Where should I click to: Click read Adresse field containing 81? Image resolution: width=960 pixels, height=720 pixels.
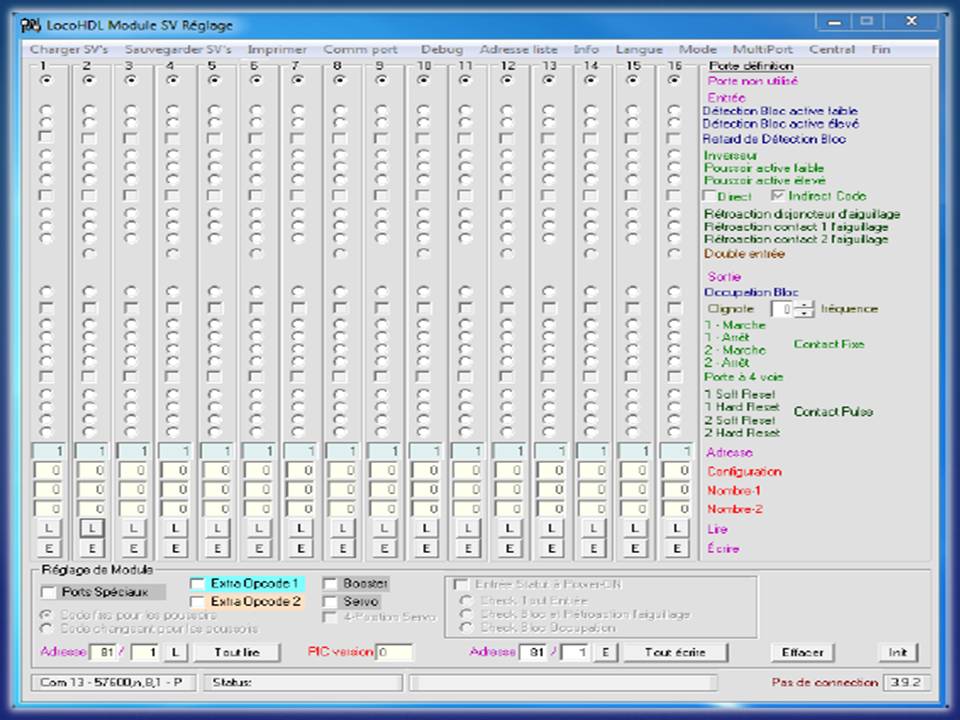click(x=103, y=653)
